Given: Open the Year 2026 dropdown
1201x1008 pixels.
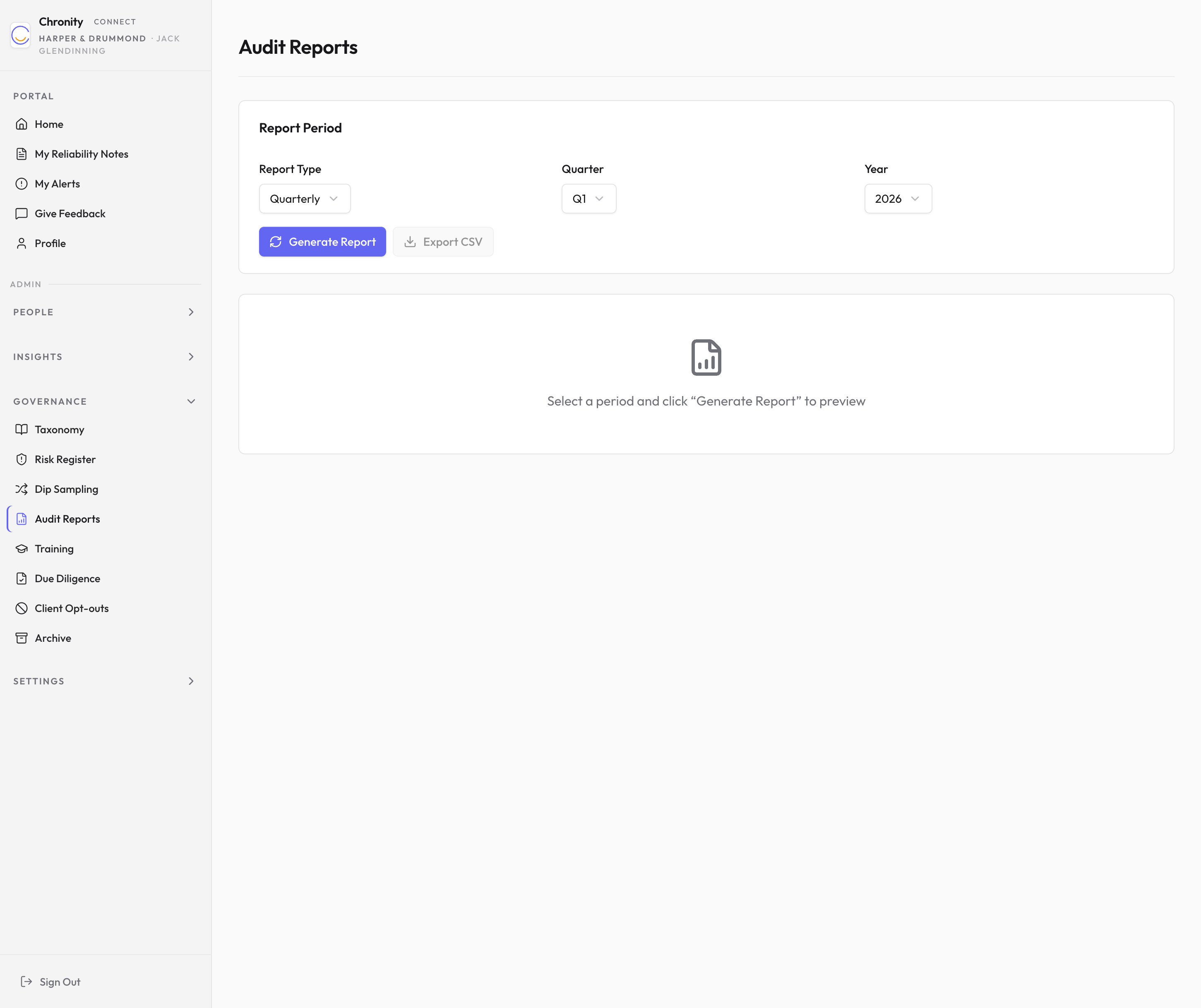Looking at the screenshot, I should 897,198.
